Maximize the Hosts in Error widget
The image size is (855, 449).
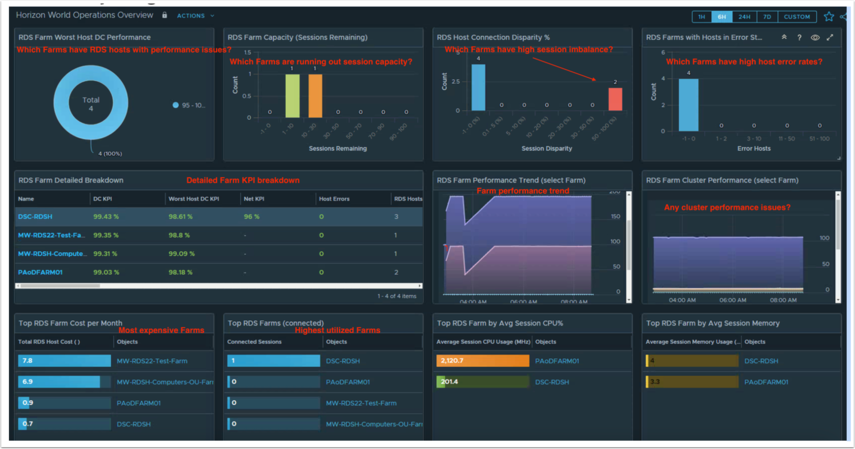830,38
